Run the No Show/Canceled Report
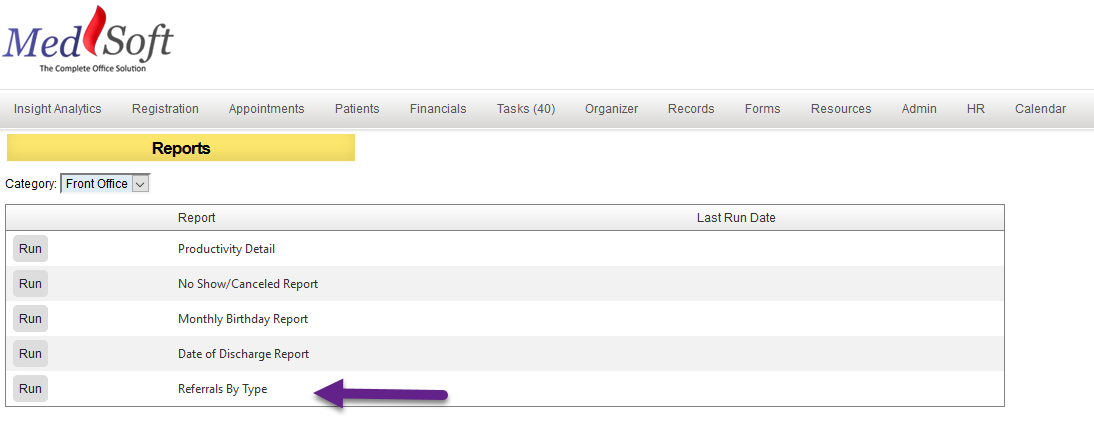Screen dimensions: 1094x426 click(x=30, y=284)
